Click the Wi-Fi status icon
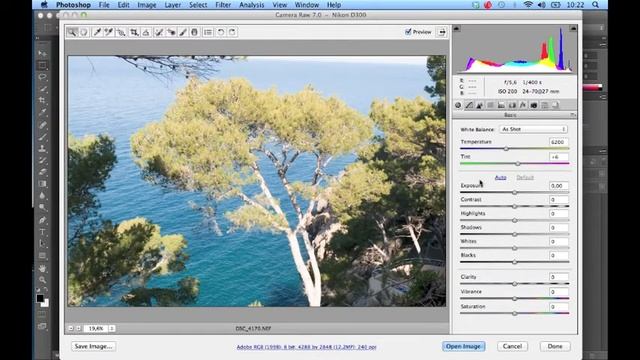 coord(528,5)
